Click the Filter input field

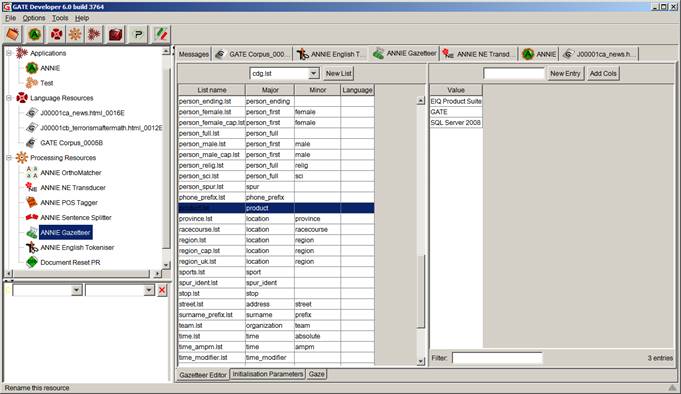point(497,358)
